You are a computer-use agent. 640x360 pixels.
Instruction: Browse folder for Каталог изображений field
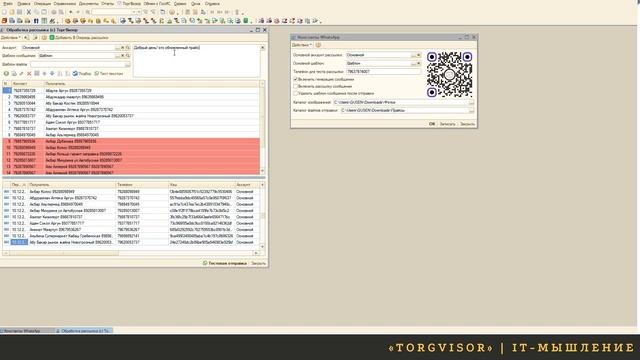pos(471,102)
